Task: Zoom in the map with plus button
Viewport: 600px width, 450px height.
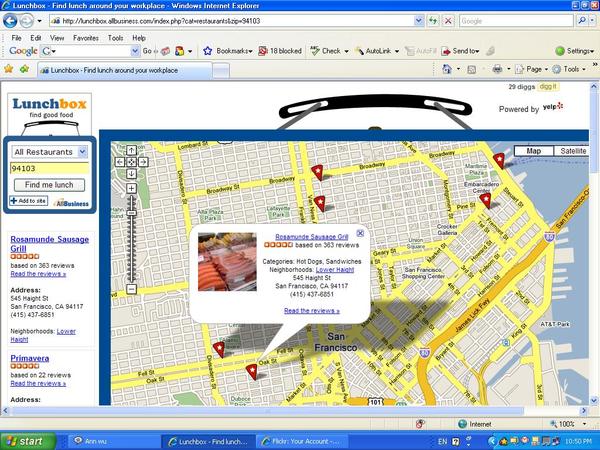Action: [x=131, y=188]
